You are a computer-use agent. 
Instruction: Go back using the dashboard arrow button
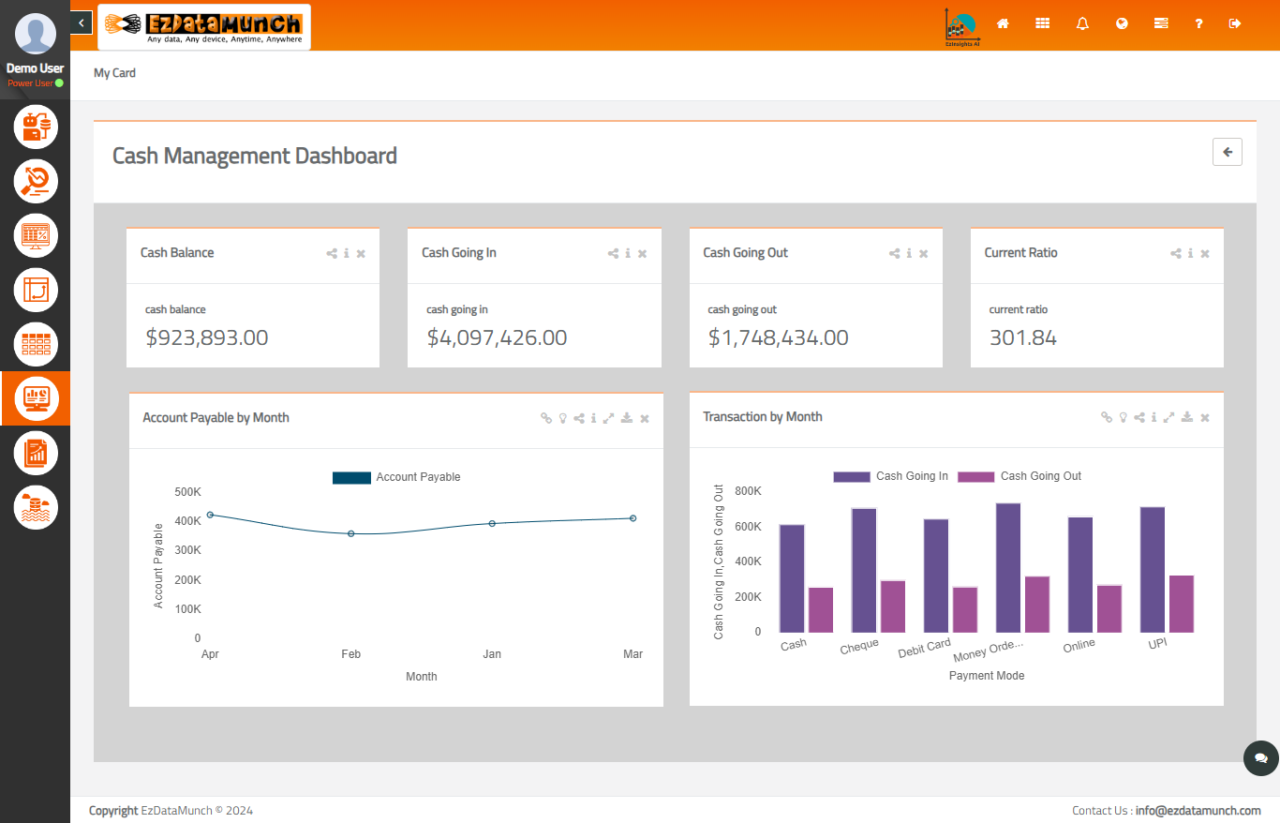tap(1227, 152)
